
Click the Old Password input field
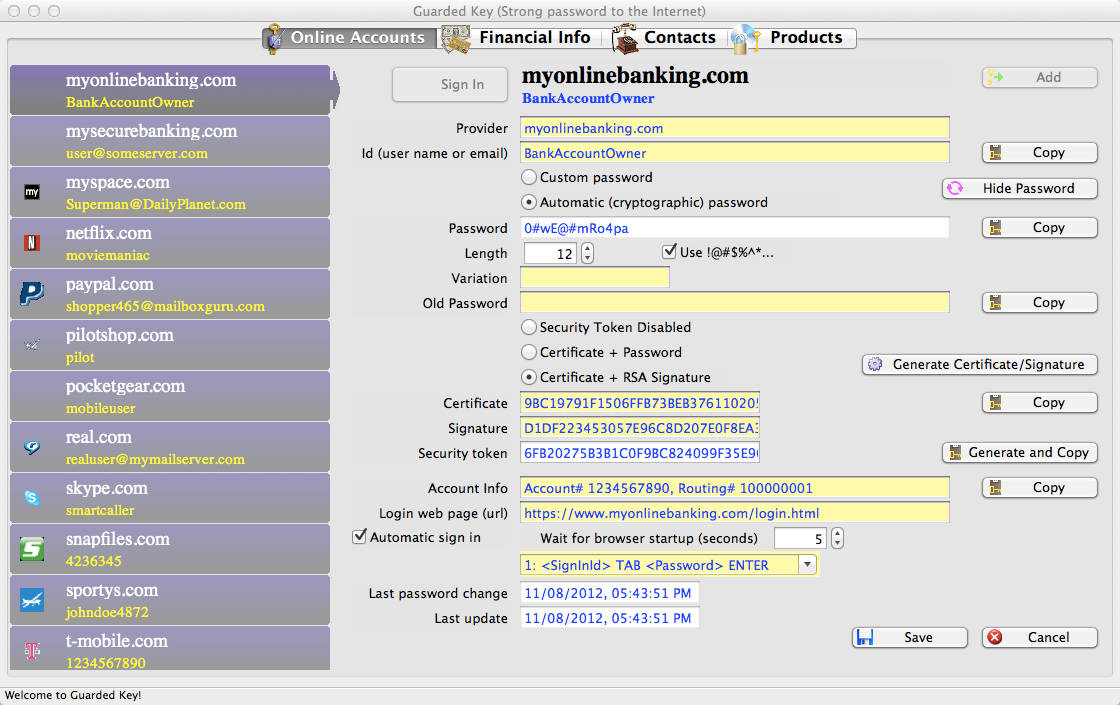(x=734, y=303)
